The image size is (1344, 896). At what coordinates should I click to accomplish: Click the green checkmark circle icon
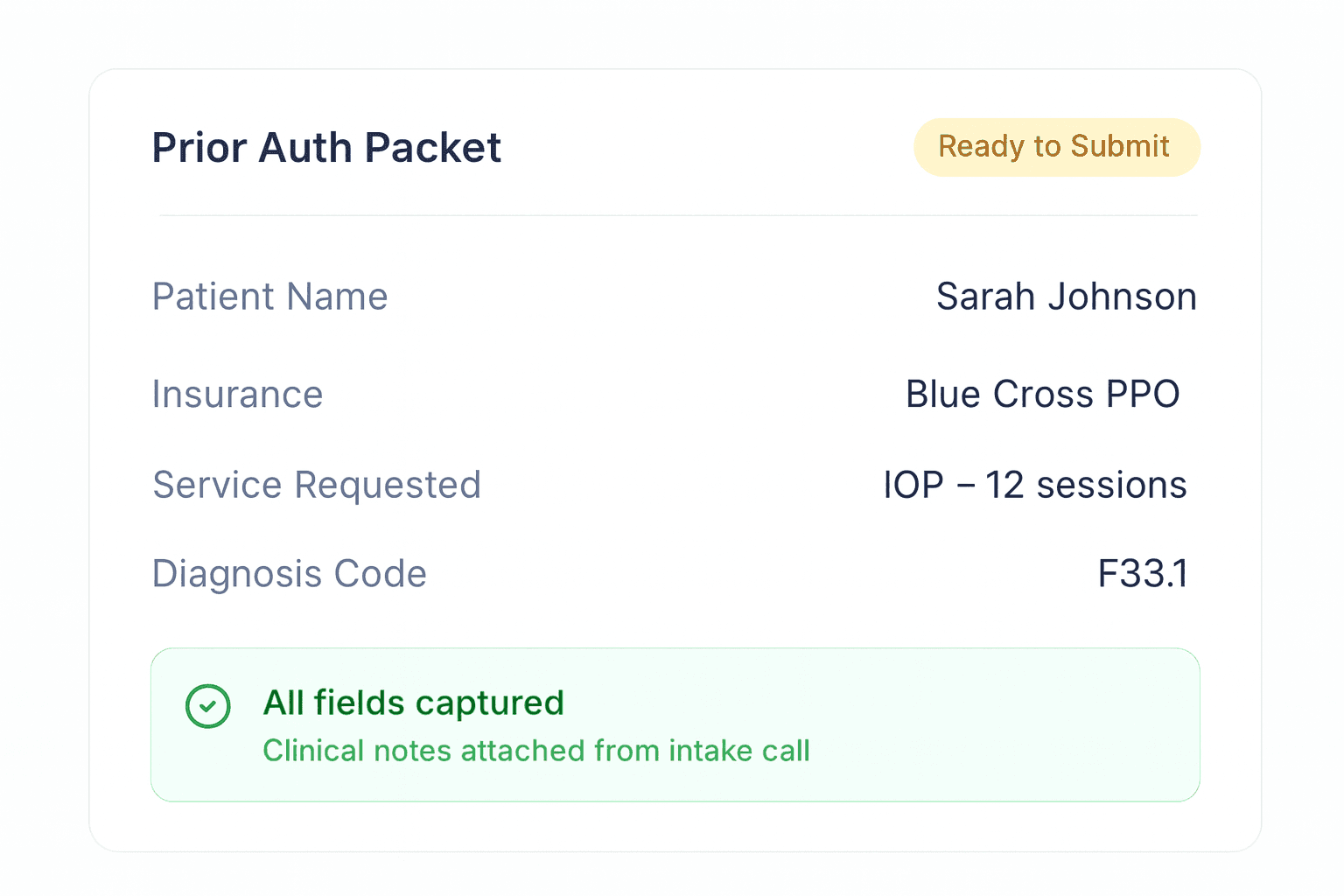pyautogui.click(x=208, y=706)
